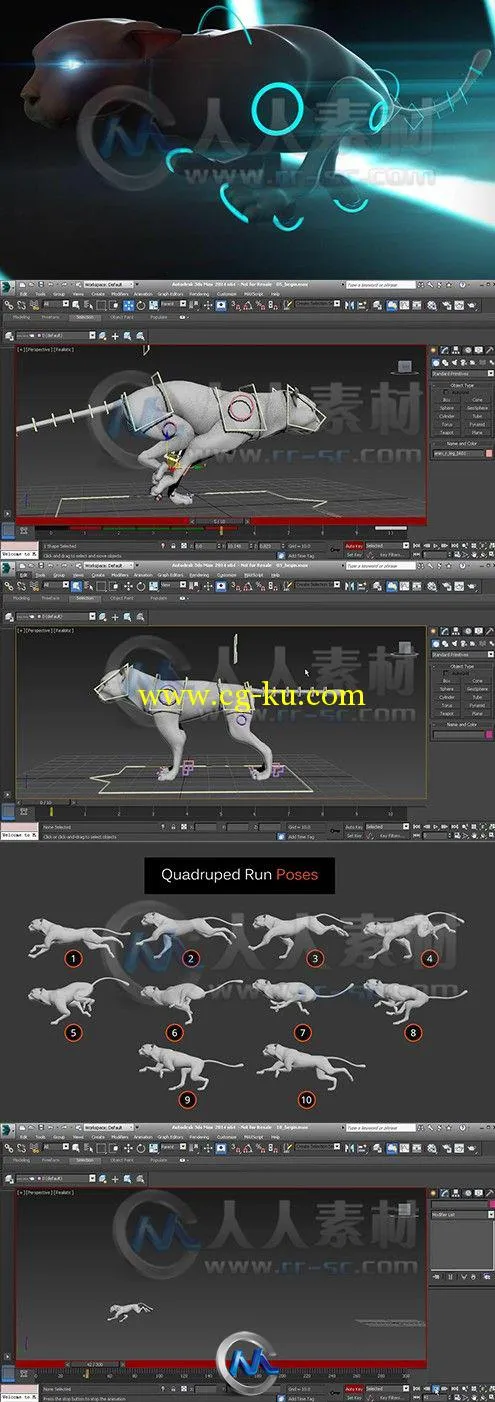The width and height of the screenshot is (495, 1402).
Task: Open Parent coordinate dropdown in top window toolbar
Action: pyautogui.click(x=175, y=304)
